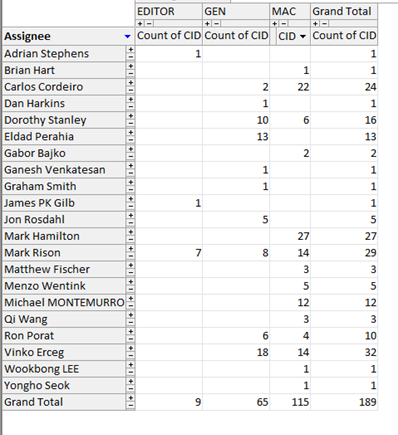Open the MAC CID dropdown arrow
Screen dimensions: 398x435
click(x=303, y=36)
